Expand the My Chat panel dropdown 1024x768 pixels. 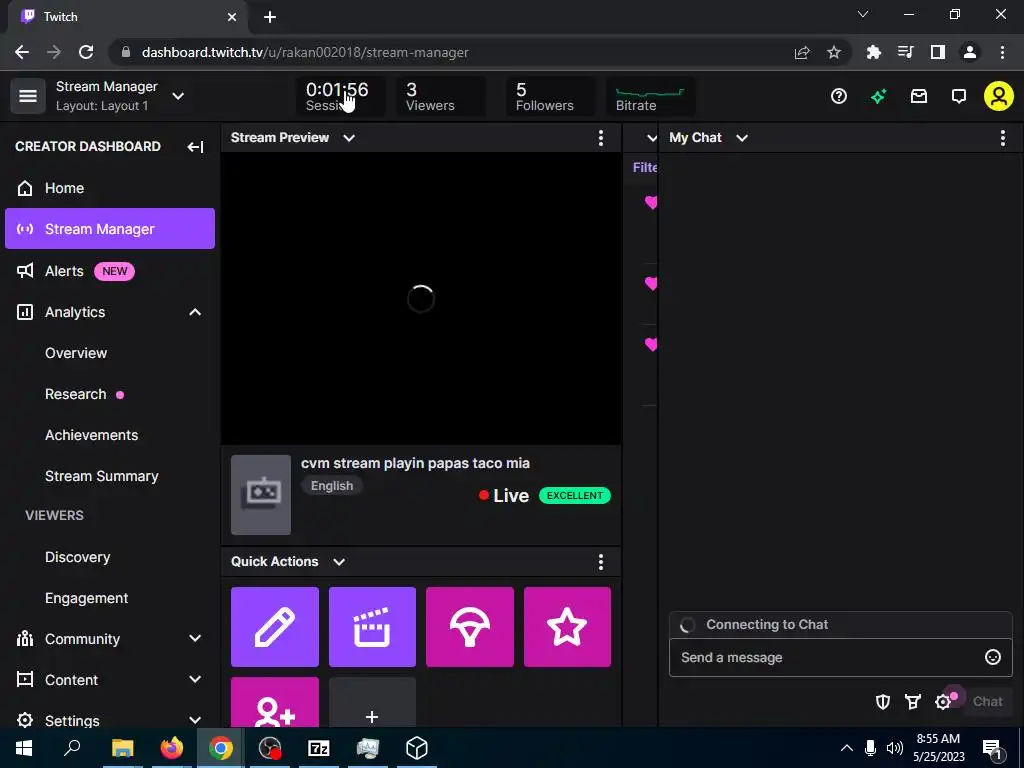pos(742,138)
